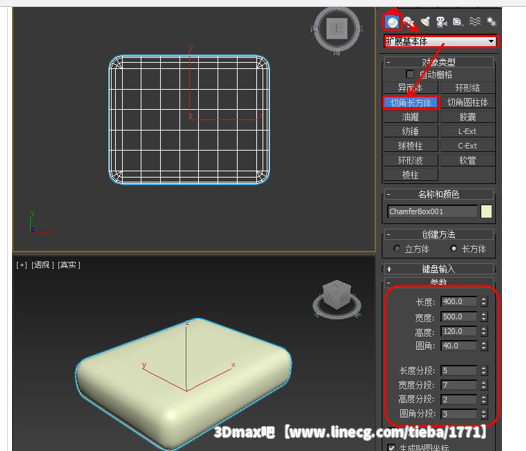
Task: Select the Geometry sphere icon
Action: [x=392, y=22]
